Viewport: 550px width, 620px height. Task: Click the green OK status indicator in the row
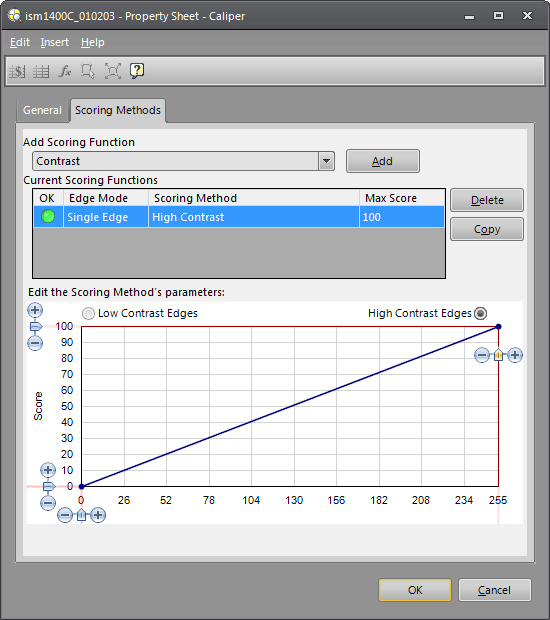[x=48, y=217]
